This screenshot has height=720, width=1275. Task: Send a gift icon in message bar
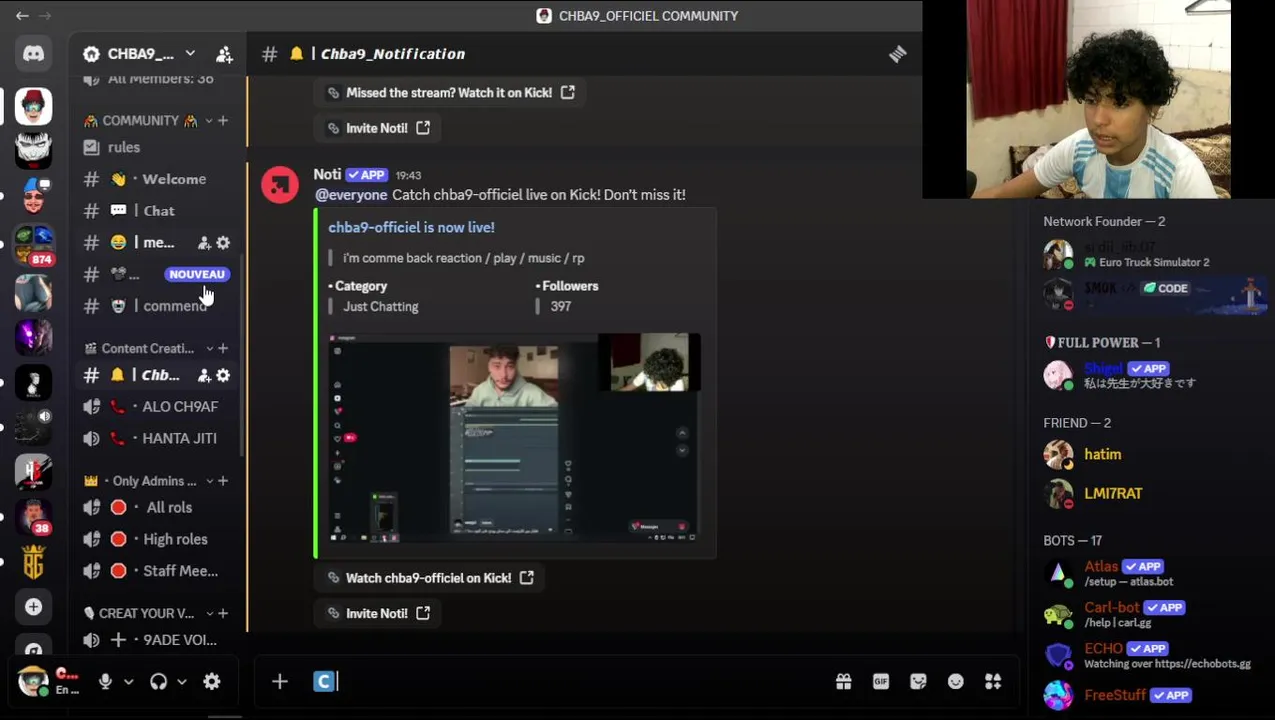843,681
